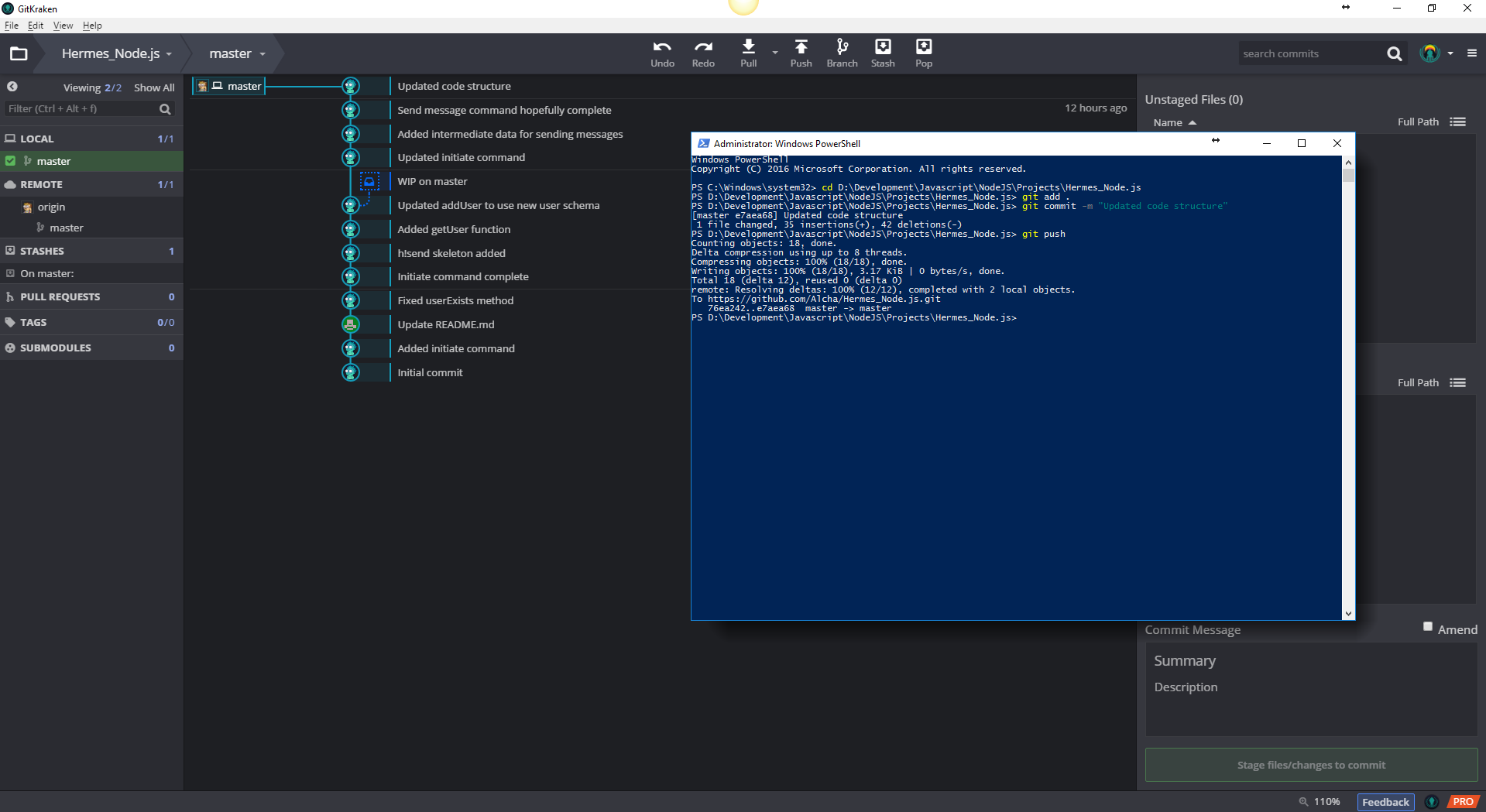Click PowerShell scrollbar up arrow
1486x812 pixels.
pos(1348,163)
